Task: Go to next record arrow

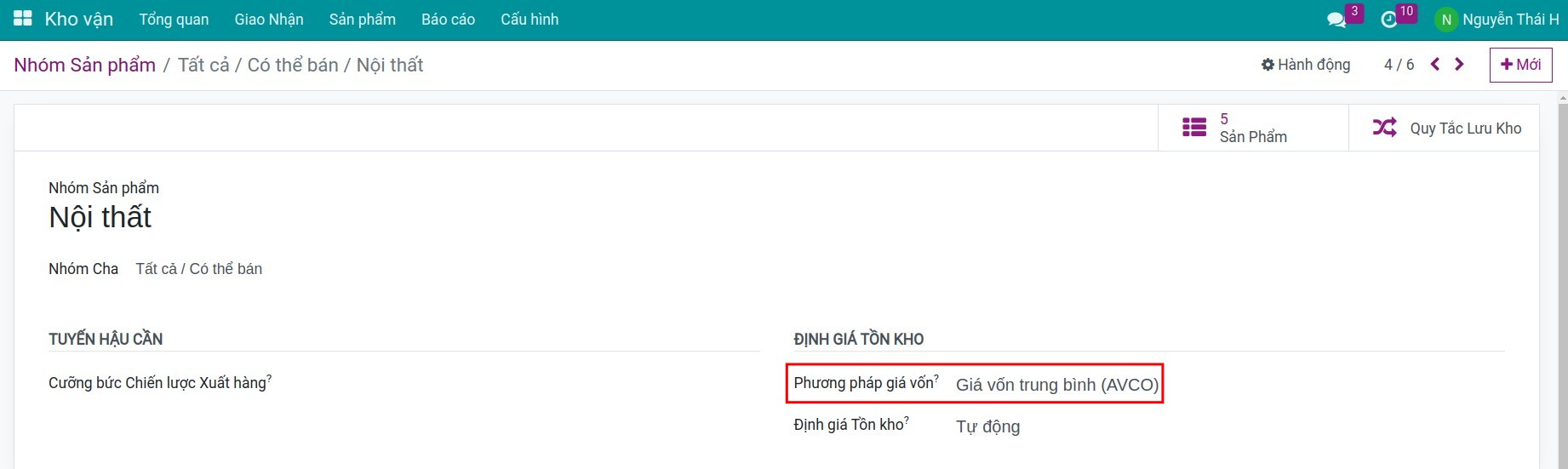Action: [x=1459, y=64]
